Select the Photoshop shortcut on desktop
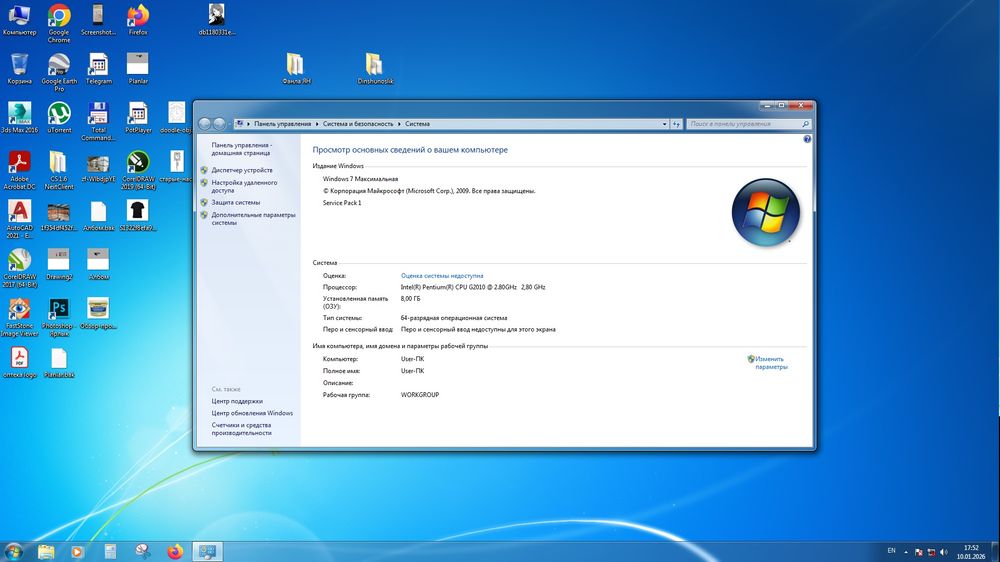The width and height of the screenshot is (1000, 562). [x=58, y=309]
